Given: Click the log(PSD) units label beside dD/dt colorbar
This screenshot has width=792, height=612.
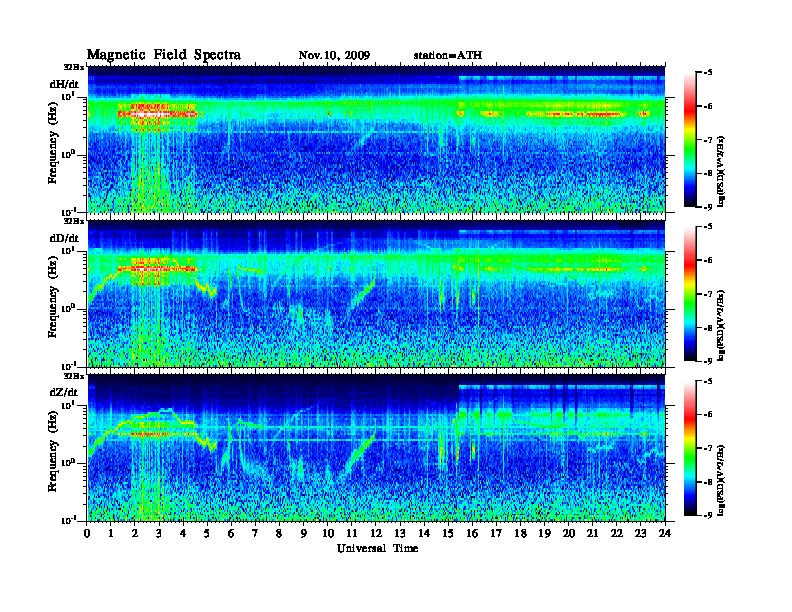Looking at the screenshot, I should click(x=721, y=326).
